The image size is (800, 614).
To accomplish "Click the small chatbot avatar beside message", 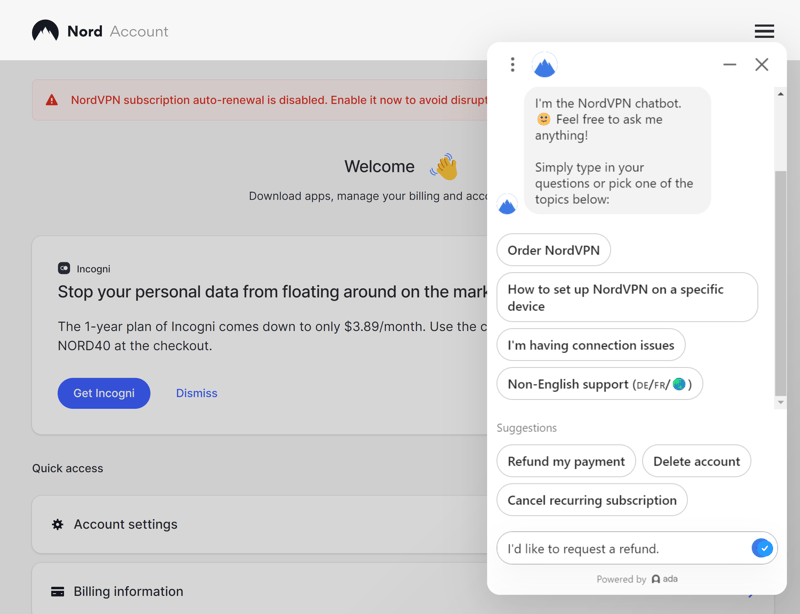I will [507, 203].
